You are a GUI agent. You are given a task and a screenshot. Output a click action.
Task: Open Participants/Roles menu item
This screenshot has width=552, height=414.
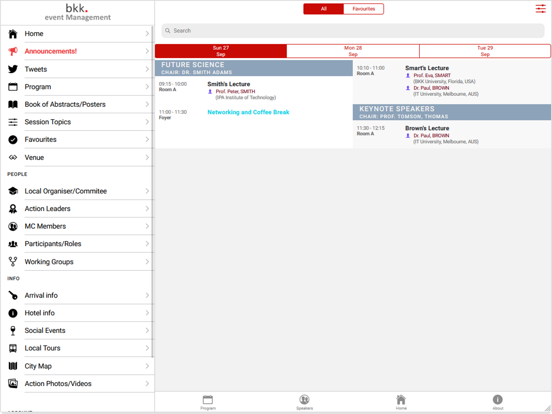click(x=77, y=244)
